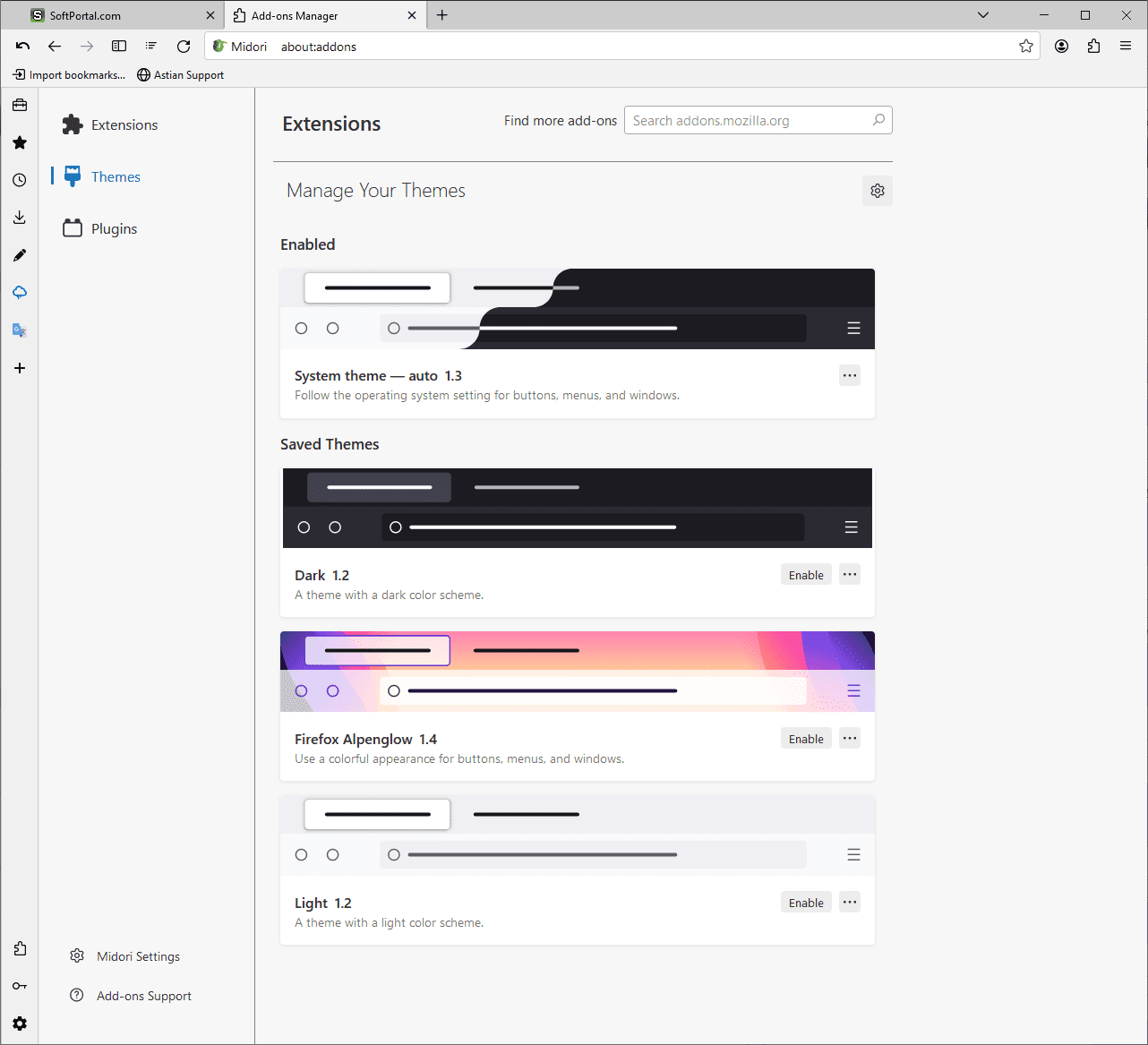Open more options for System theme — auto
1148x1045 pixels.
tap(850, 375)
